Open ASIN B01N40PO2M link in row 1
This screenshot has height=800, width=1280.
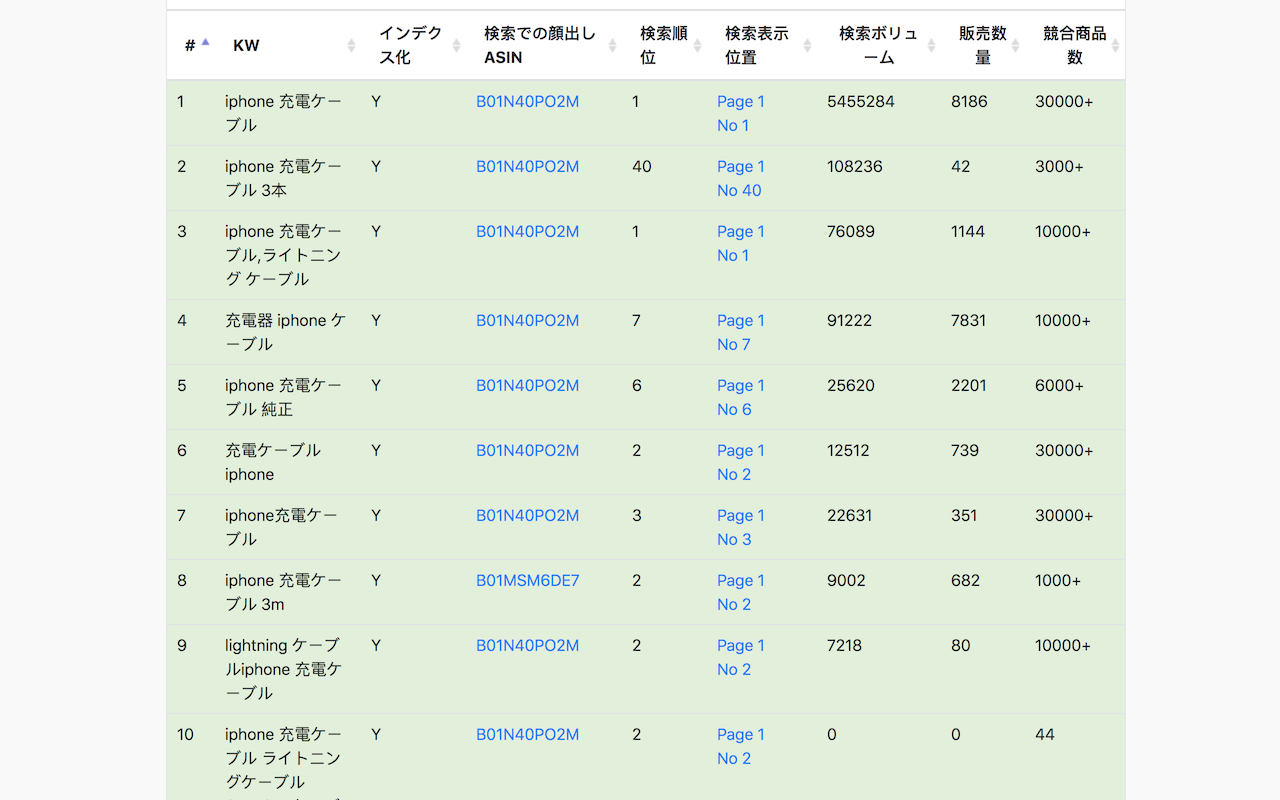point(527,101)
